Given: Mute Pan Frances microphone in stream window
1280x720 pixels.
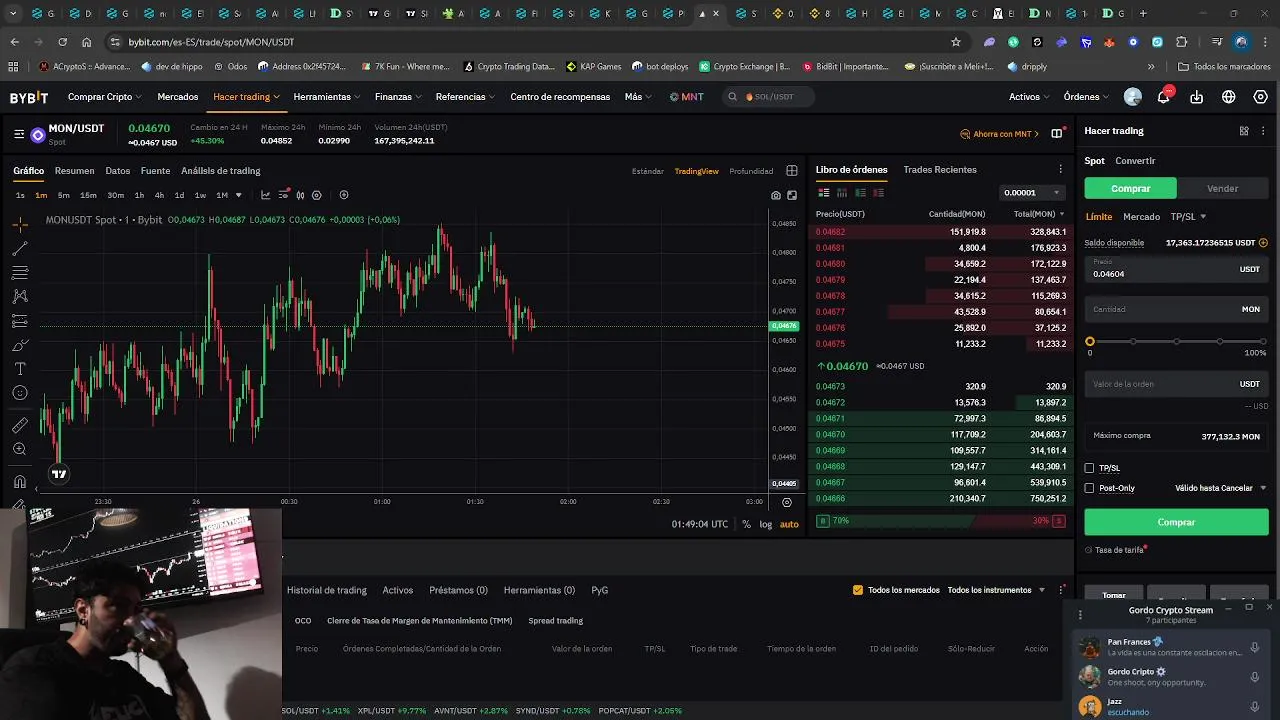Looking at the screenshot, I should click(x=1255, y=647).
